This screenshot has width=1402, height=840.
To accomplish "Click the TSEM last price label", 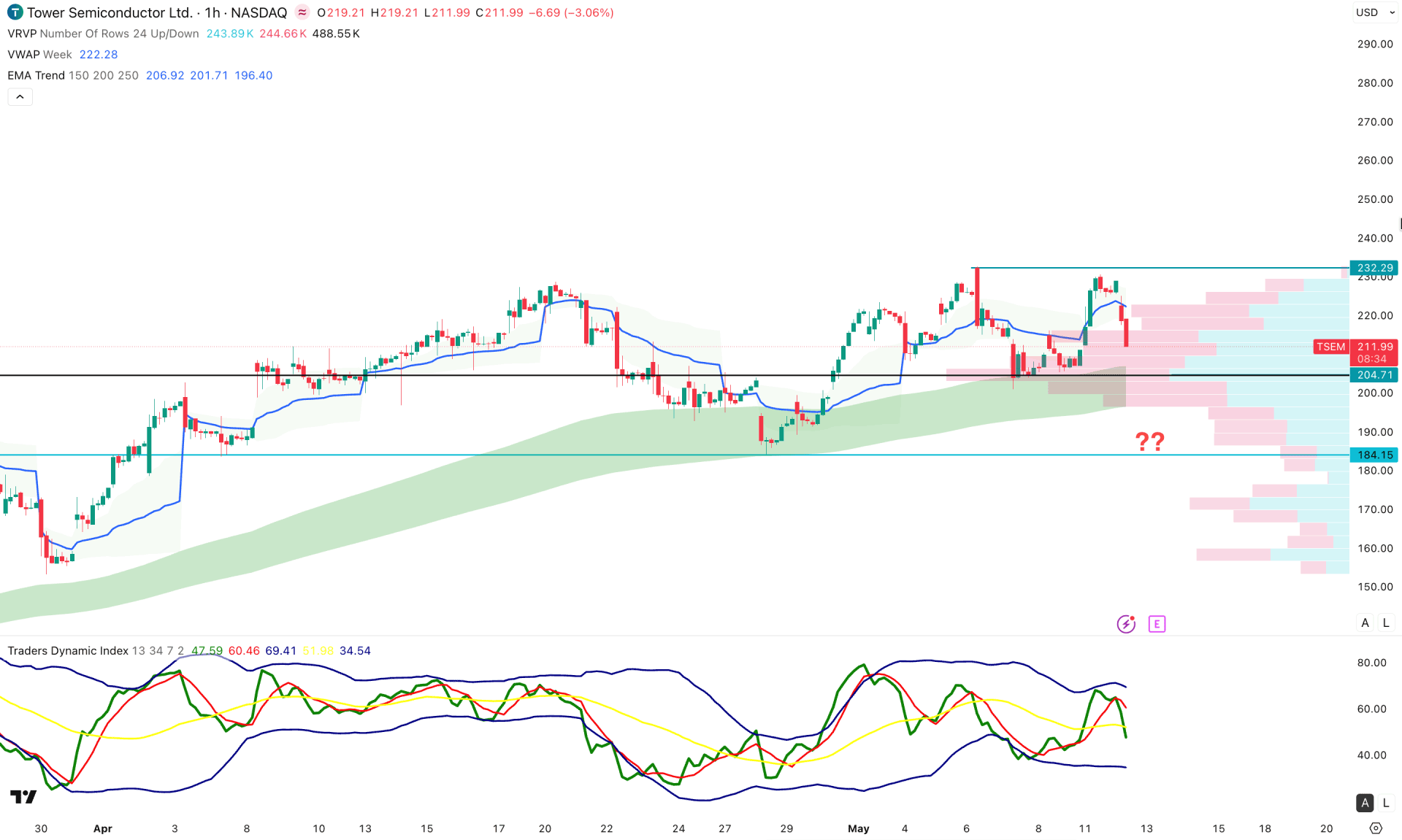I will point(1330,347).
